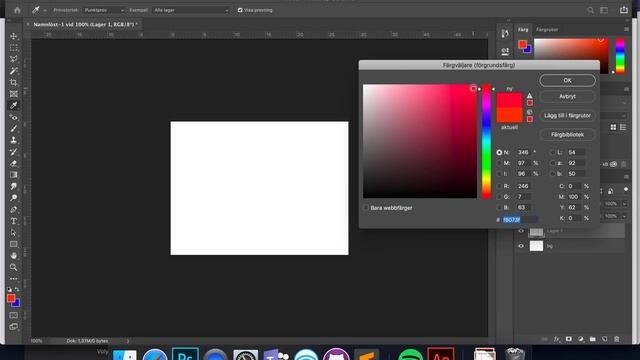This screenshot has height=360, width=640.
Task: Select the Namnlöst-1 document tab
Action: (x=85, y=24)
